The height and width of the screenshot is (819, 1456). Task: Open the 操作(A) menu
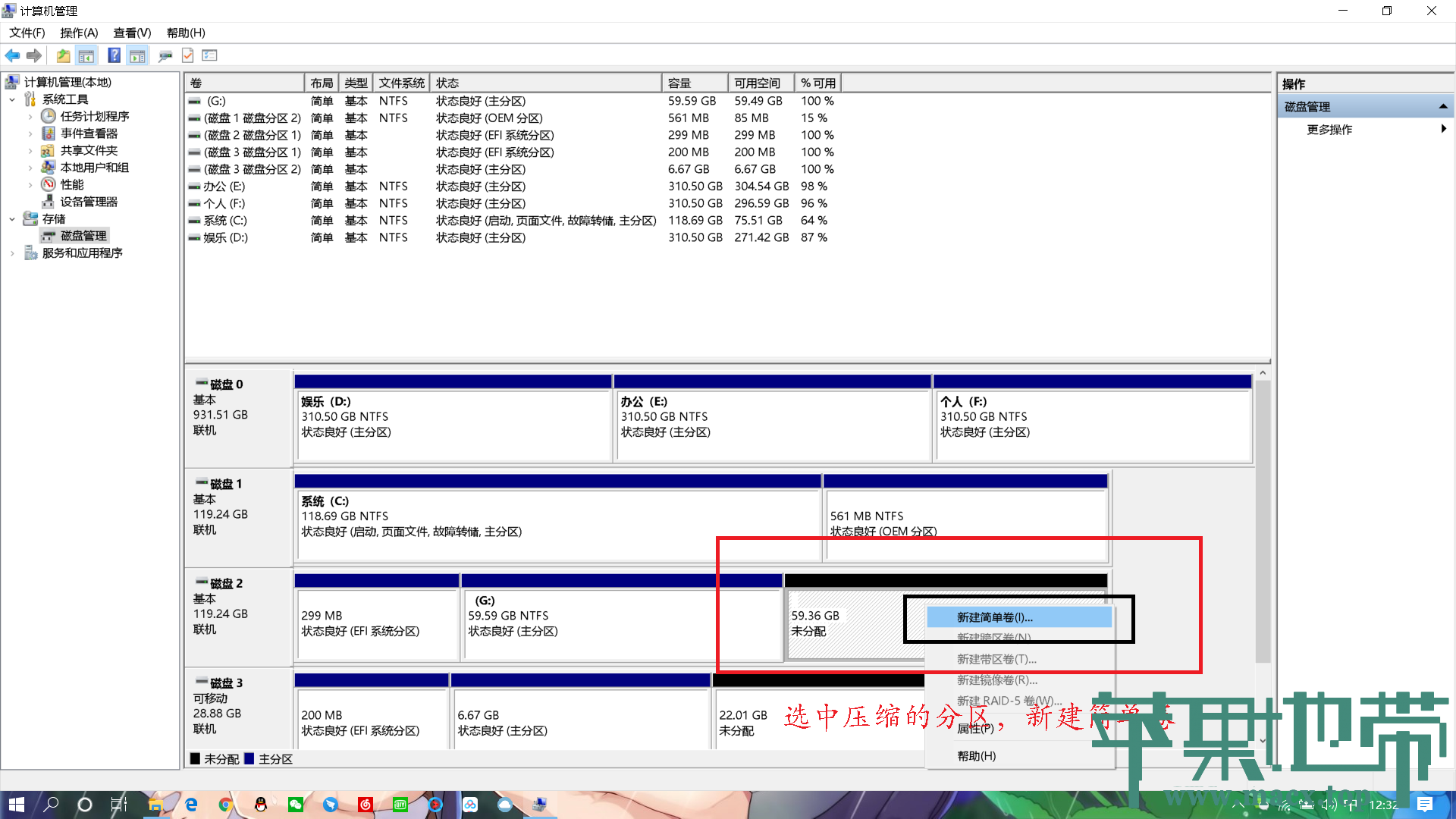[79, 33]
